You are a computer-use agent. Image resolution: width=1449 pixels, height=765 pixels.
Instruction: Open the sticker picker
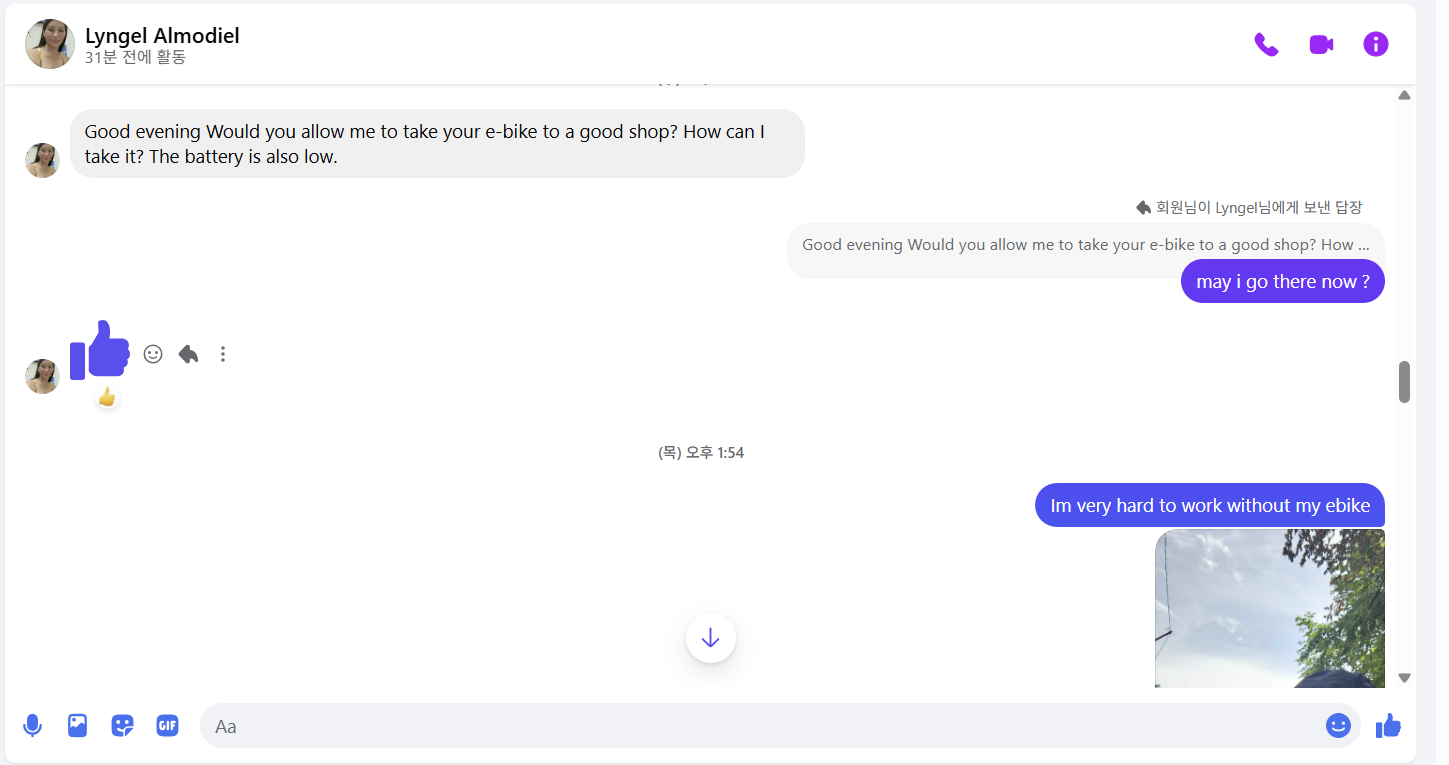click(x=122, y=726)
